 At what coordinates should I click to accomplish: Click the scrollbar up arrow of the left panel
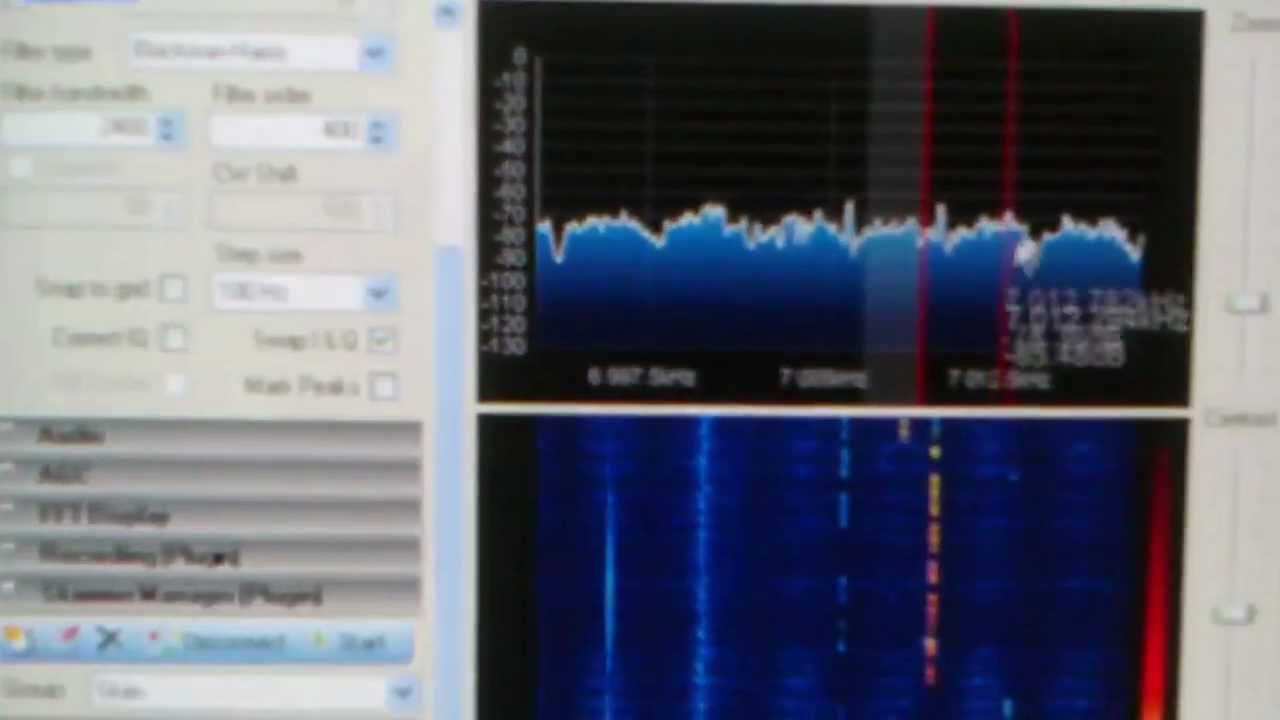tap(447, 13)
